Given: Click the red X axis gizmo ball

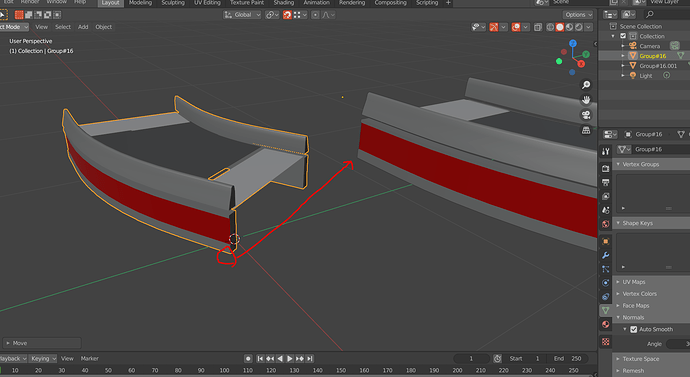Looking at the screenshot, I should tap(581, 64).
